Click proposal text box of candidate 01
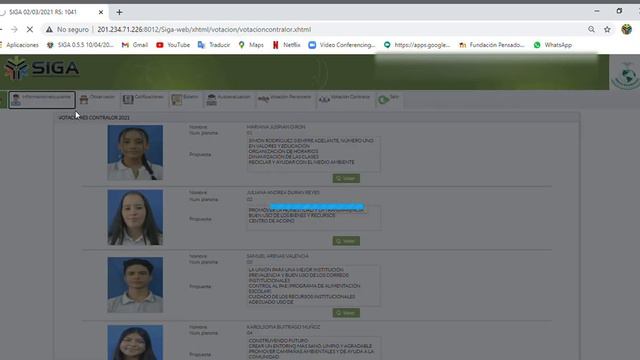Image resolution: width=640 pixels, height=360 pixels. pyautogui.click(x=313, y=154)
